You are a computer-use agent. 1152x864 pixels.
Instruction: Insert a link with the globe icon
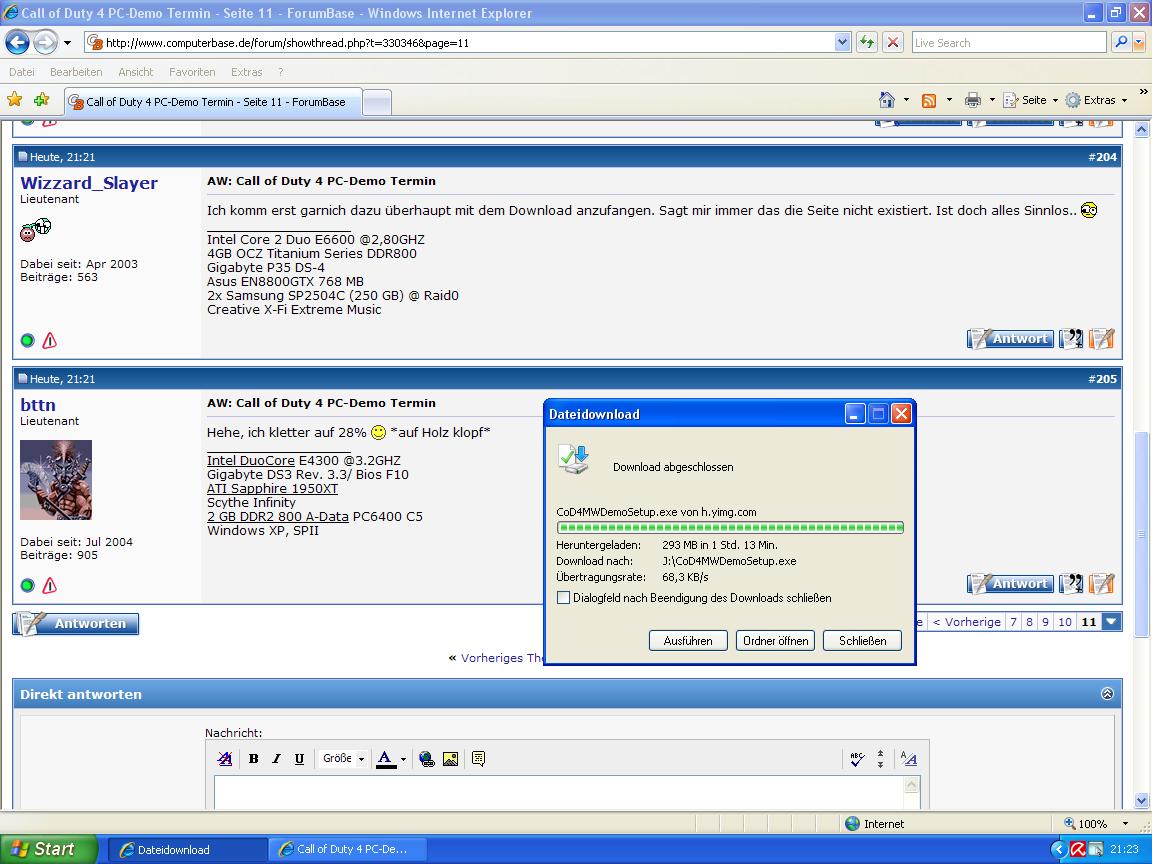pyautogui.click(x=427, y=759)
